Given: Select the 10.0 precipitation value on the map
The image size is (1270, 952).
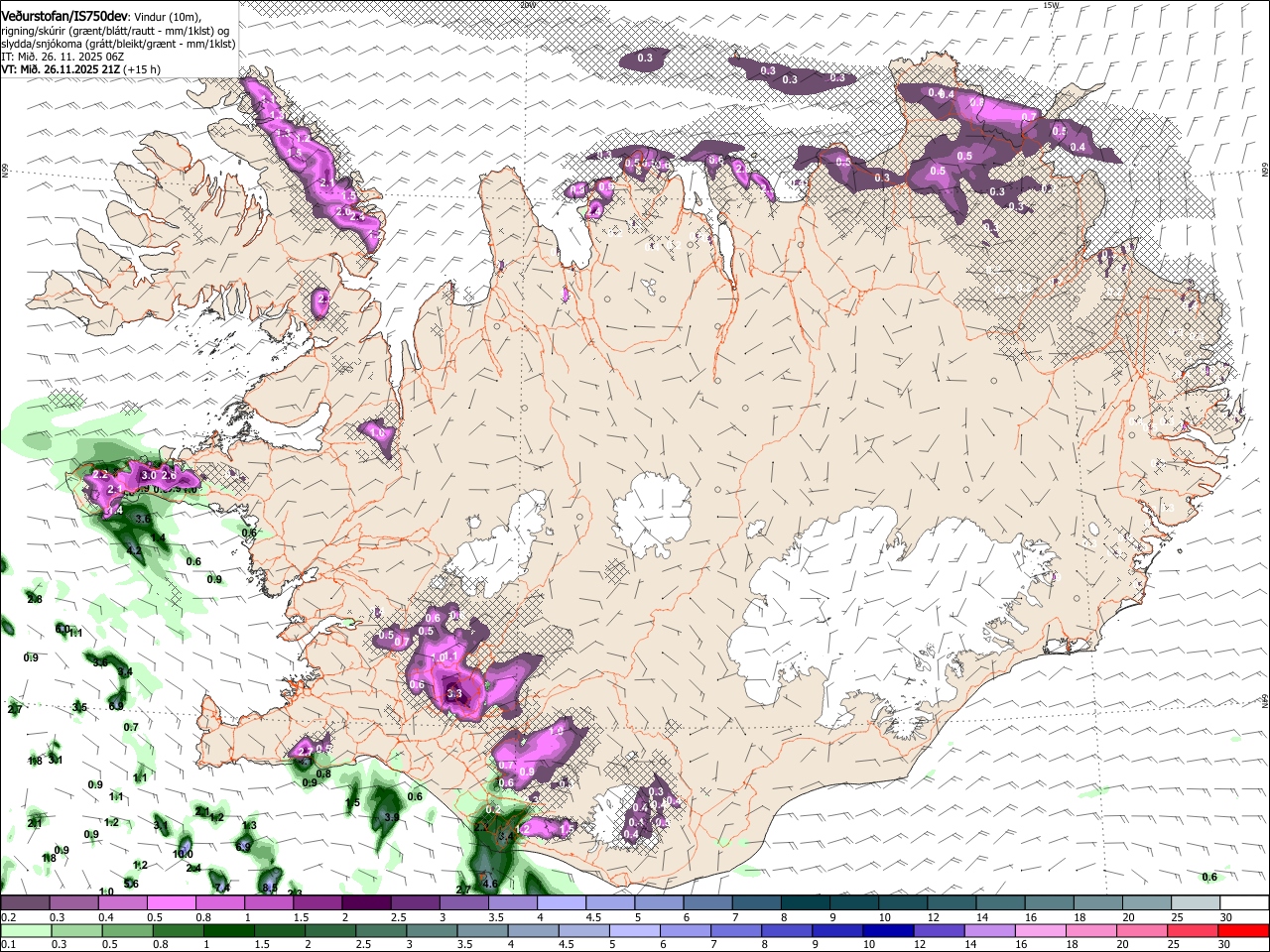Looking at the screenshot, I should coord(183,854).
